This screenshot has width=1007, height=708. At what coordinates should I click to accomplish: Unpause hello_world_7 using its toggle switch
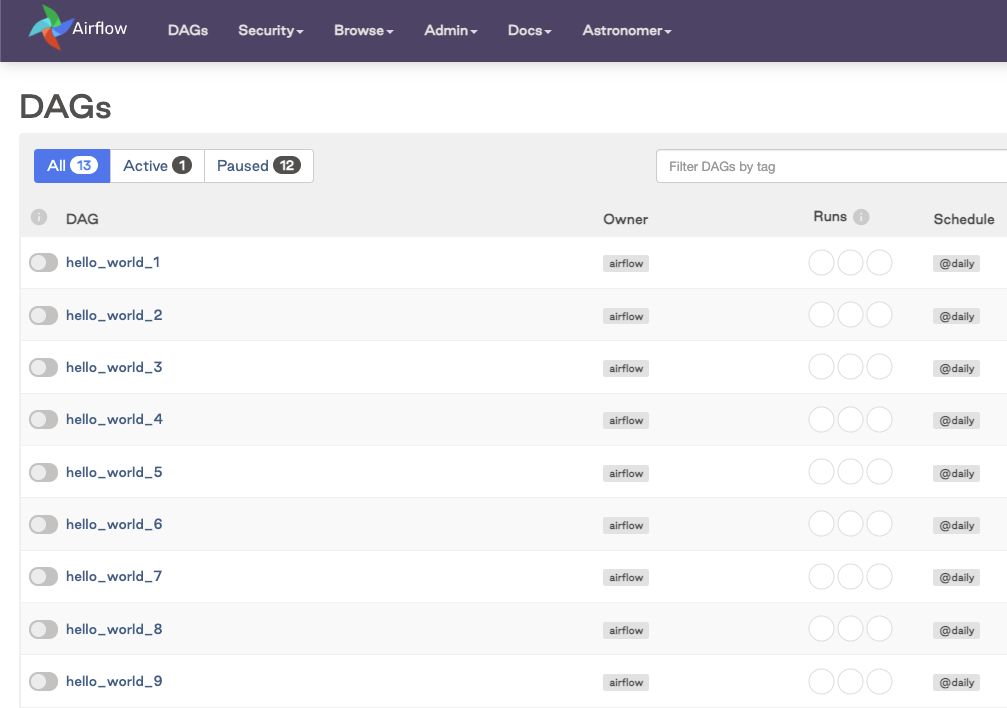click(43, 576)
